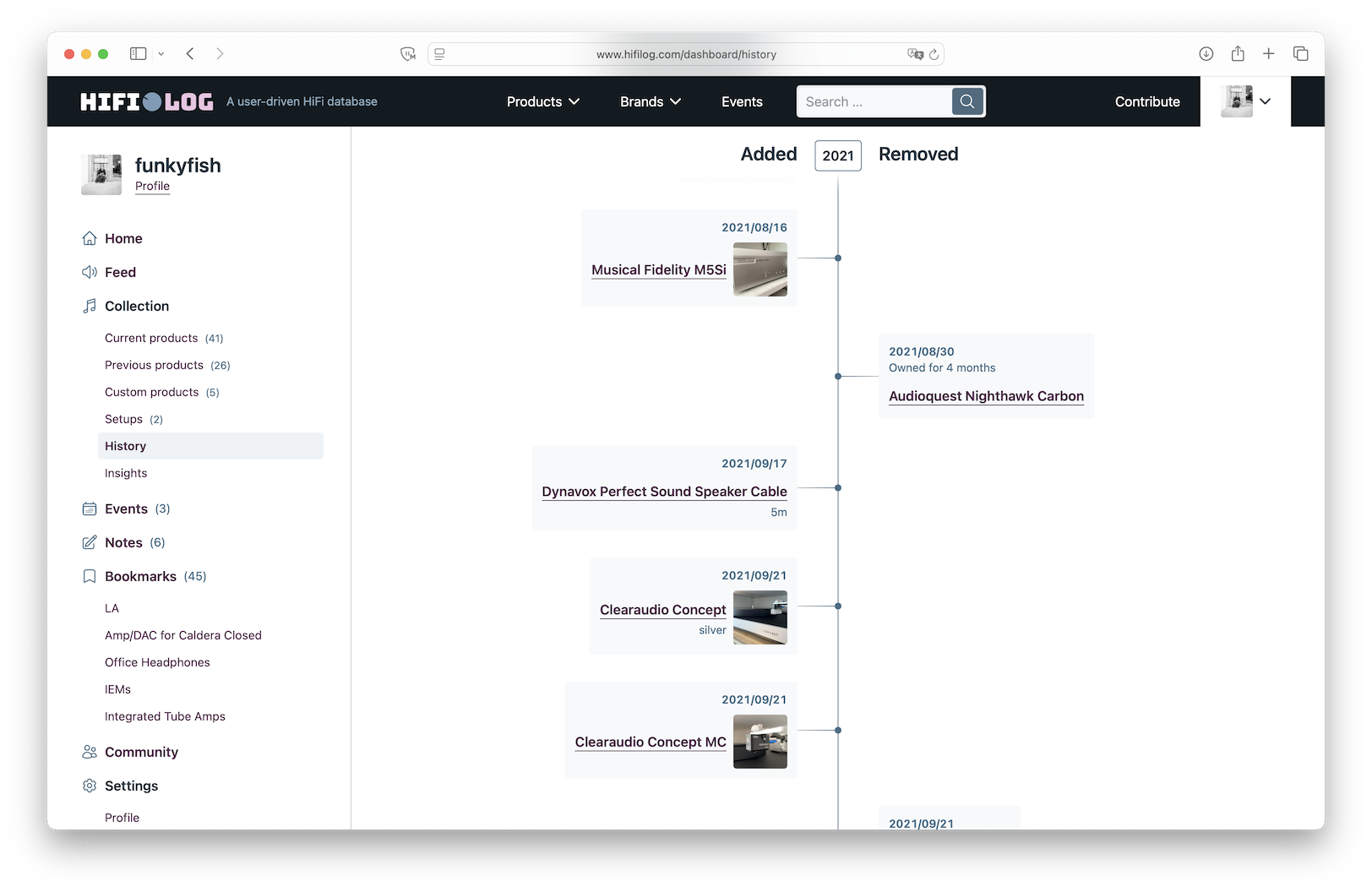Go back with Safari back arrow
The height and width of the screenshot is (892, 1372).
point(190,53)
